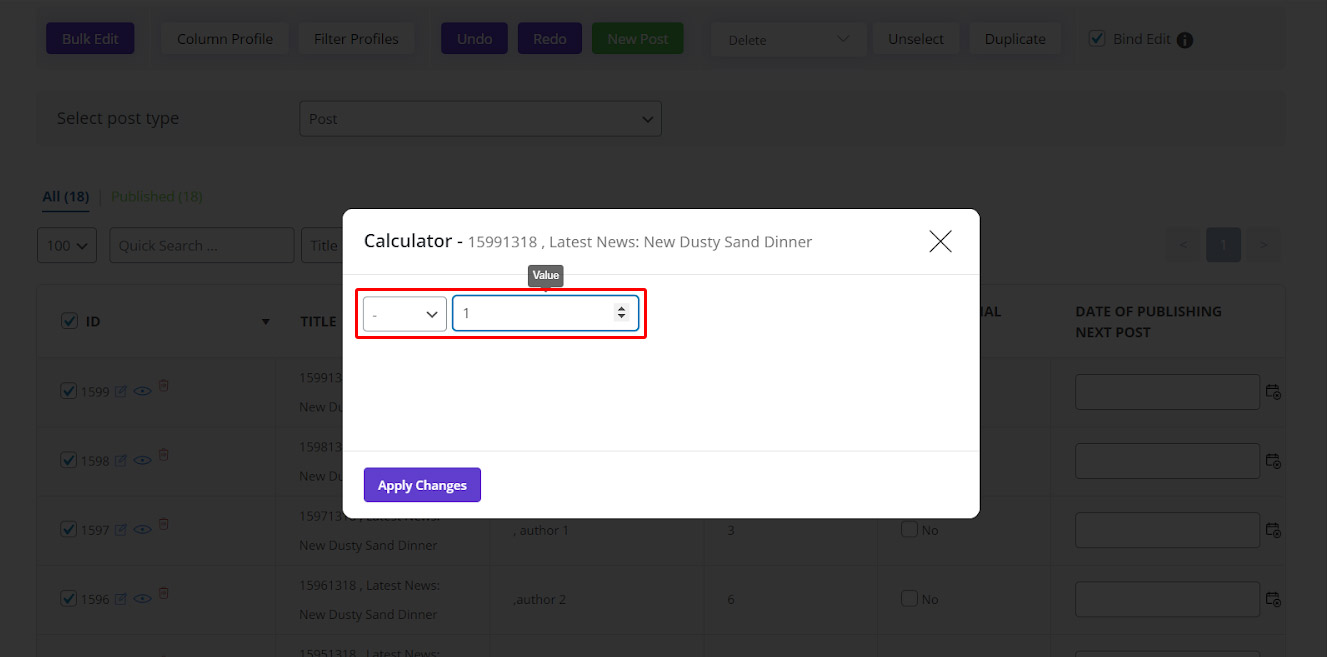Screen dimensions: 1327x657
Task: Click the red trash icon for post 1597
Action: 164,523
